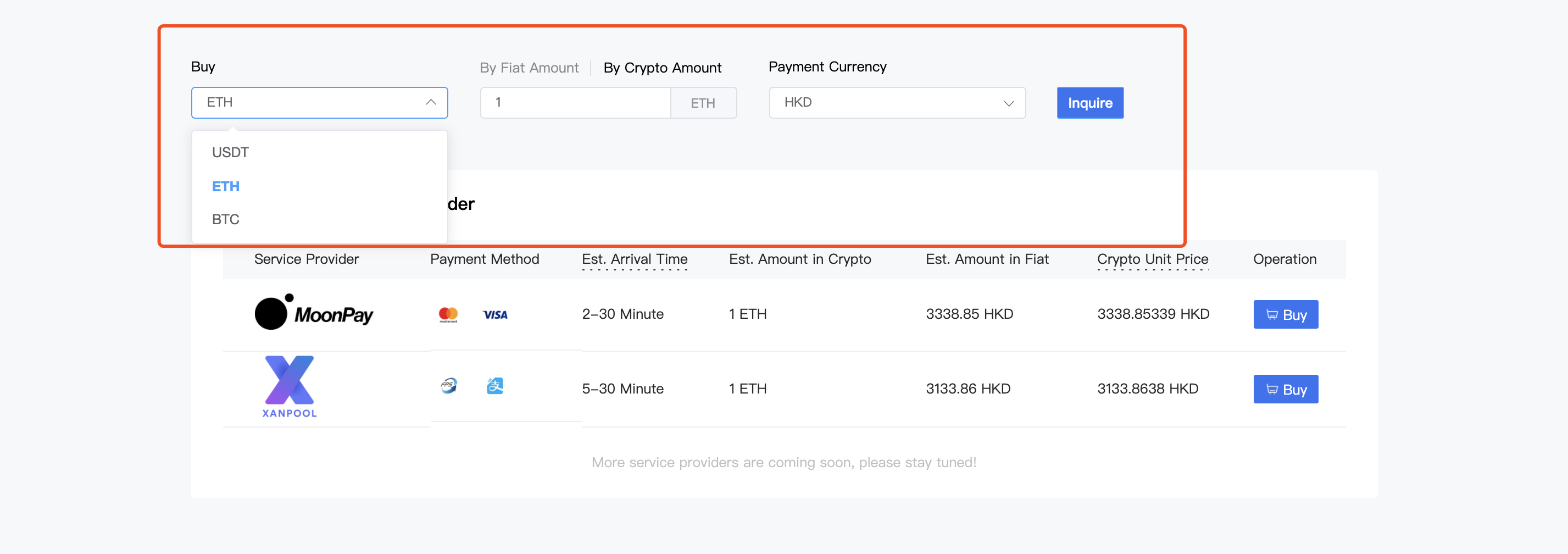Click the Crypto Unit Price column header
Screen dimensions: 1568x554
pos(1152,259)
